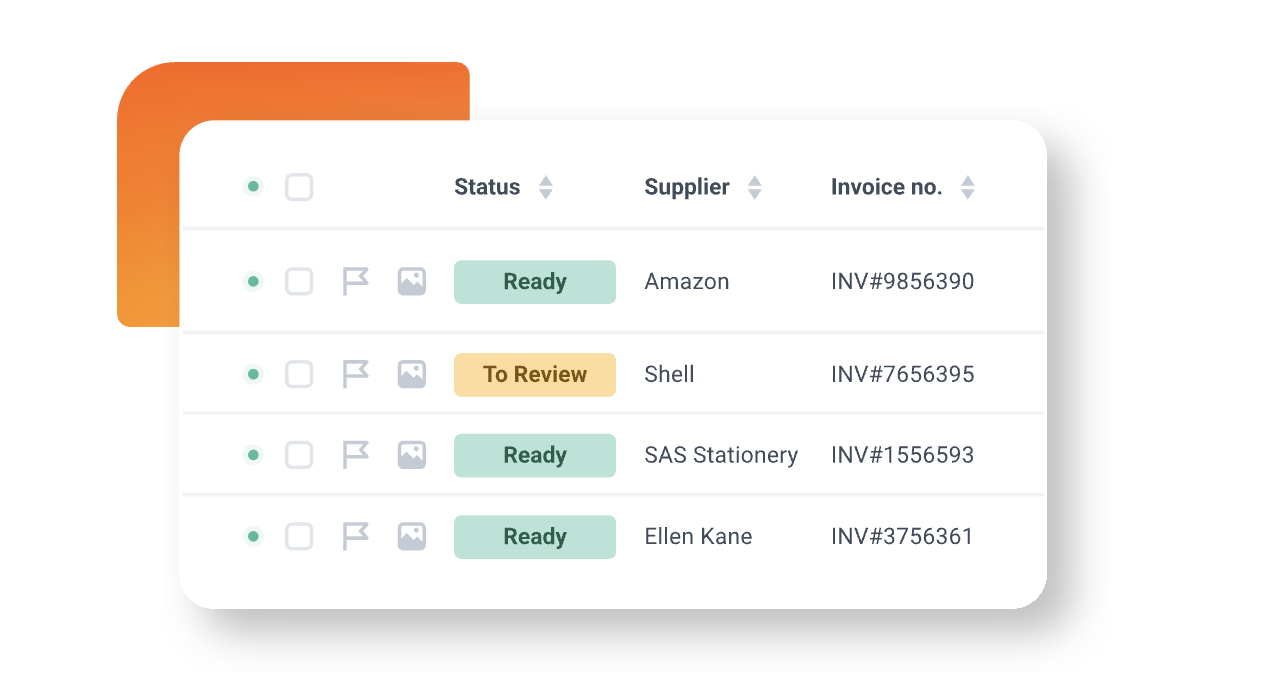The height and width of the screenshot is (688, 1272).
Task: Click the flag icon in the Amazon row
Action: (x=355, y=282)
